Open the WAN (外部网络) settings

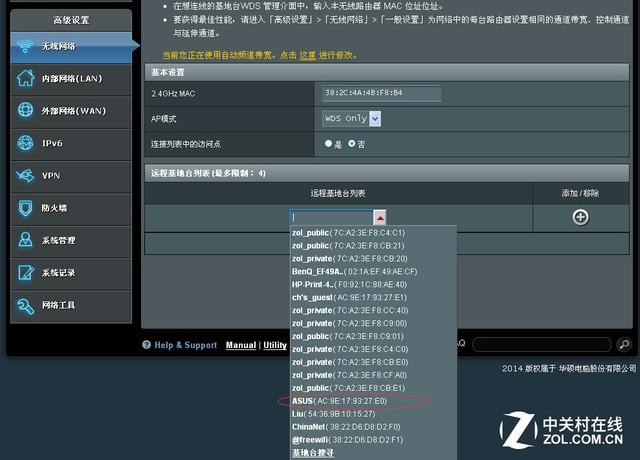coord(71,111)
